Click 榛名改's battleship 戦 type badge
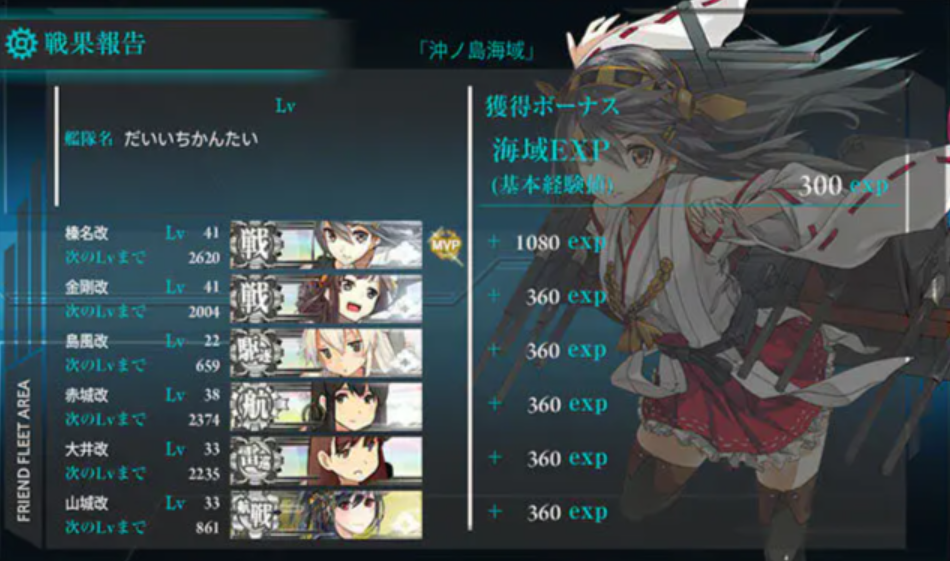 coord(256,244)
